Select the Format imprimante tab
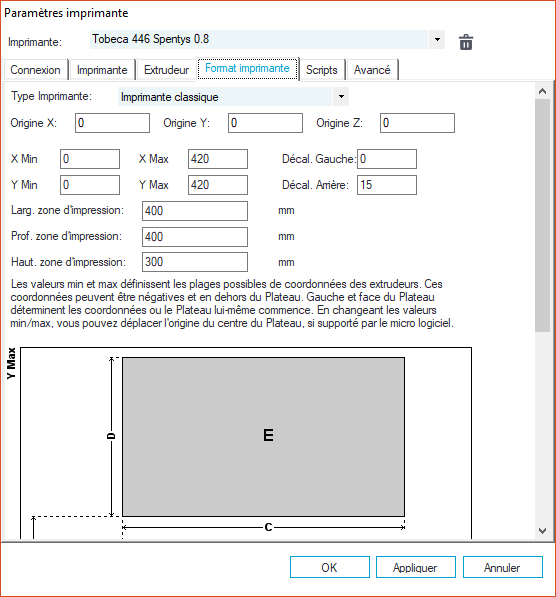 pos(247,69)
